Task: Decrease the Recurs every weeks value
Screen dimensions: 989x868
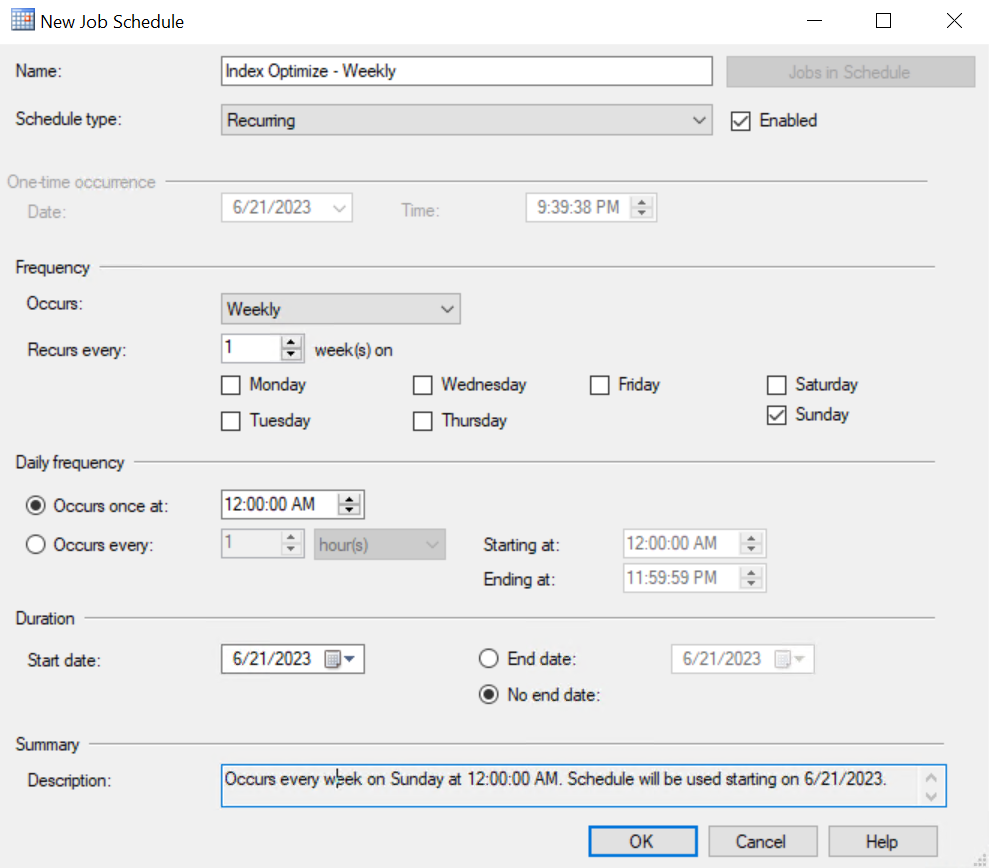Action: pyautogui.click(x=291, y=355)
